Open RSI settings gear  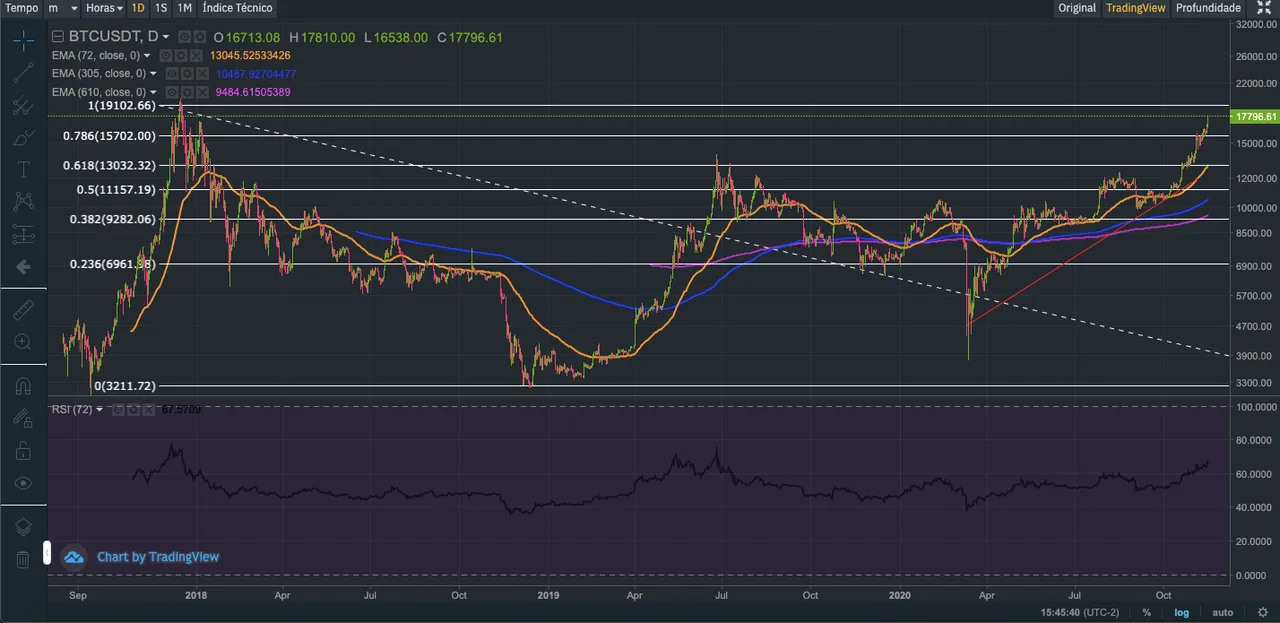133,409
